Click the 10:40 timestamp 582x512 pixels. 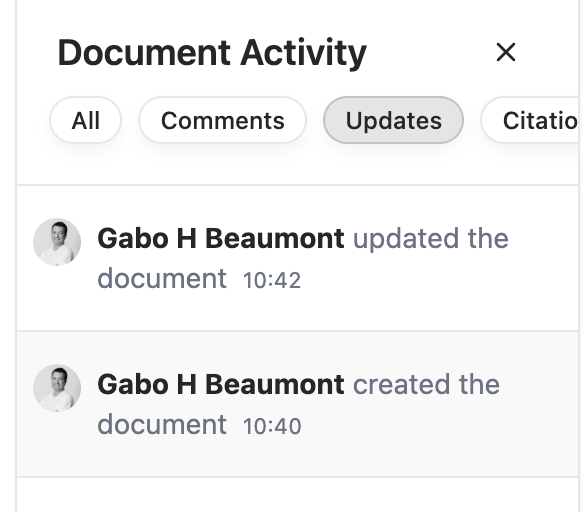point(272,426)
